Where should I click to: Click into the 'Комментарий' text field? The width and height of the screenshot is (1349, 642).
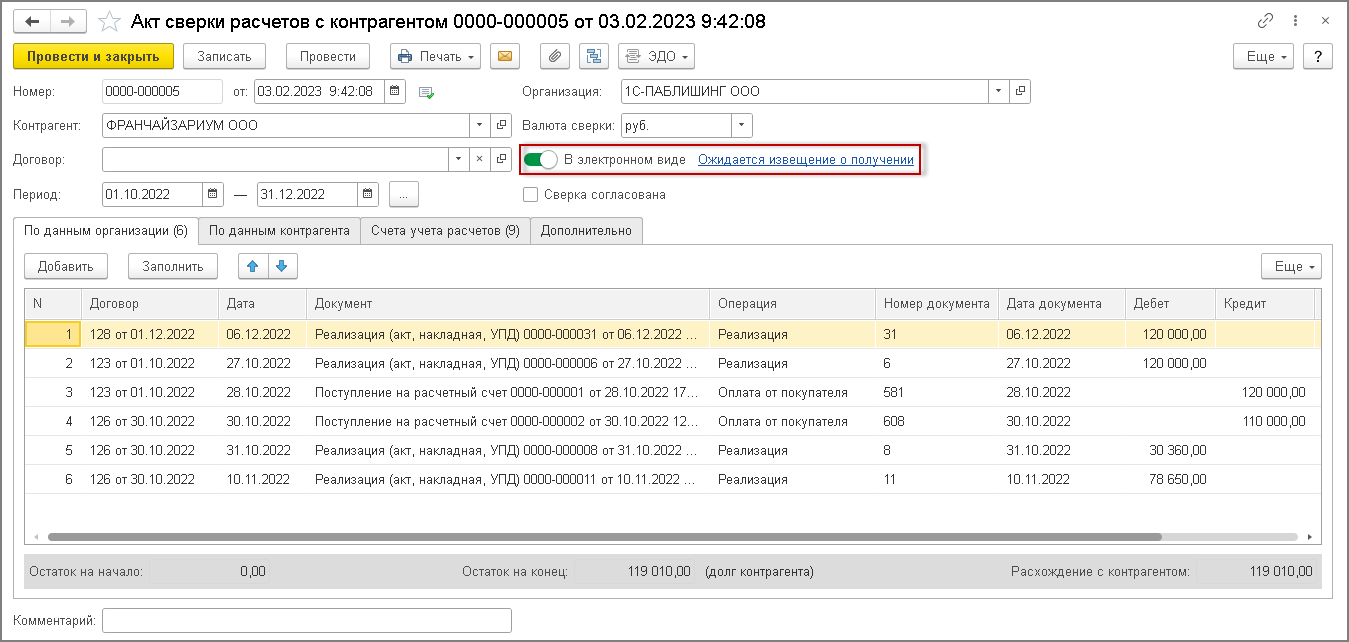(307, 621)
